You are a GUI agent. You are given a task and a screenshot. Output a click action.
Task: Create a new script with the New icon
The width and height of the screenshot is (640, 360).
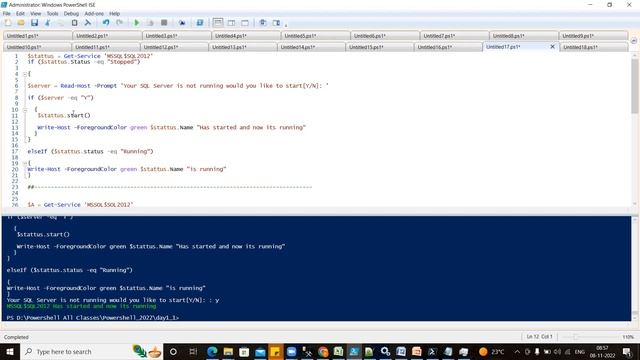coord(8,23)
